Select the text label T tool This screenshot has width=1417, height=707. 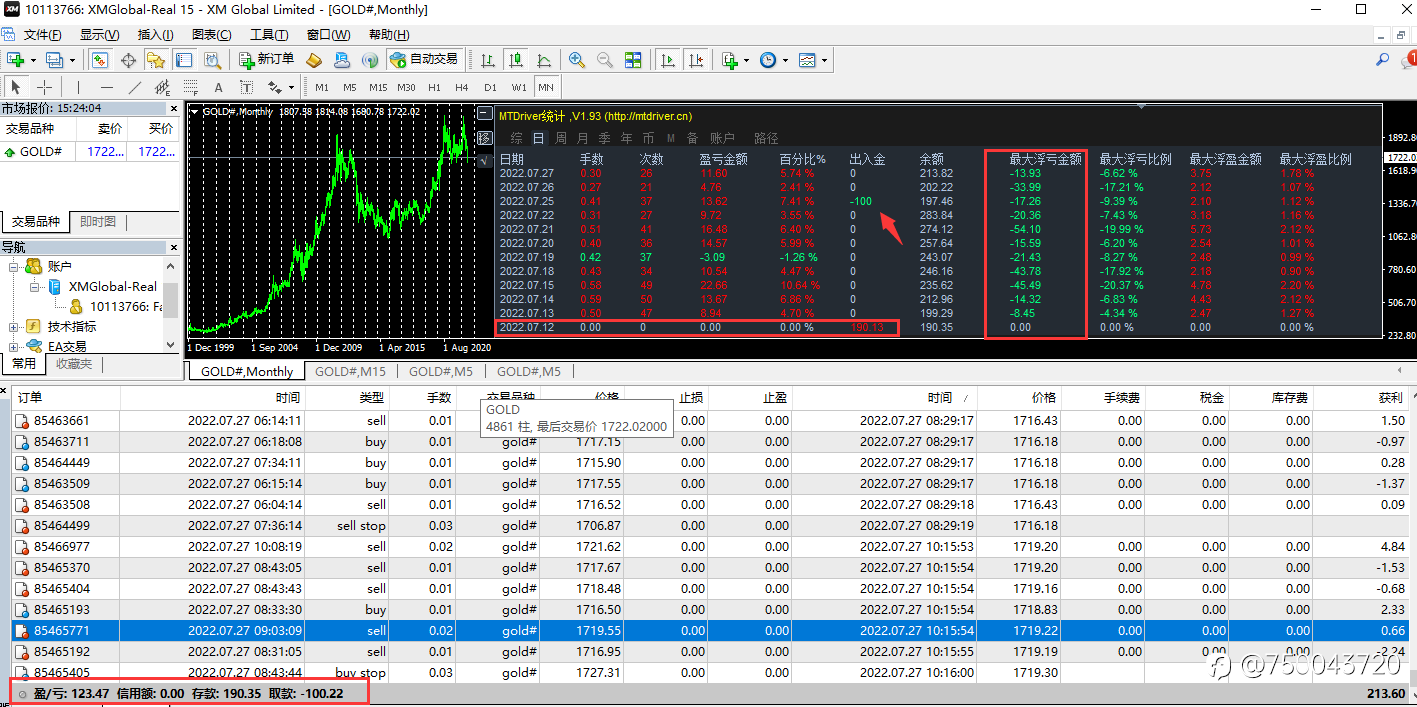point(246,87)
